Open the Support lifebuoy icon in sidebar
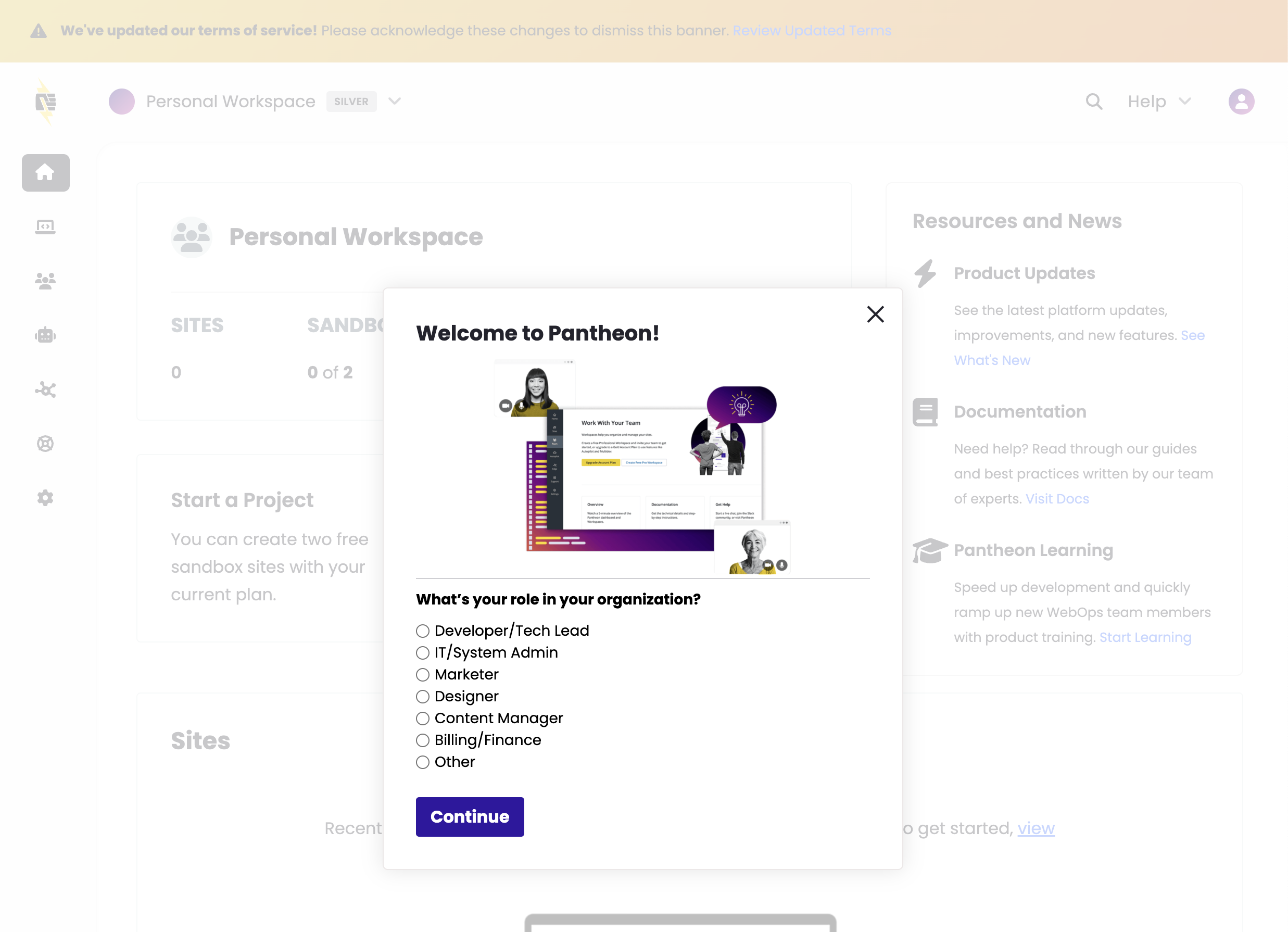Screen dimensions: 1288x932 click(45, 444)
